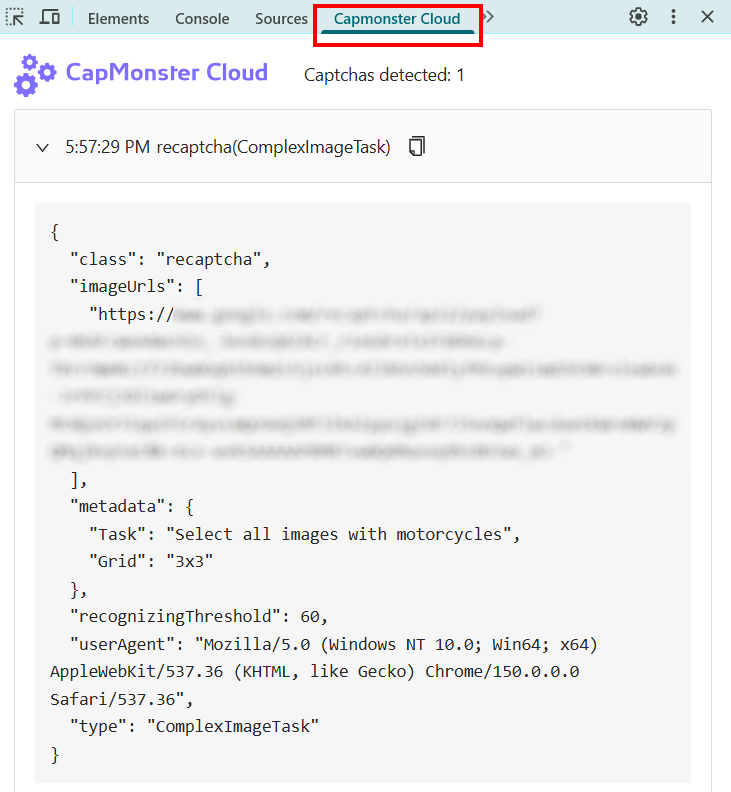
Task: Click the "Grid": "3x3" line
Action: tap(151, 561)
